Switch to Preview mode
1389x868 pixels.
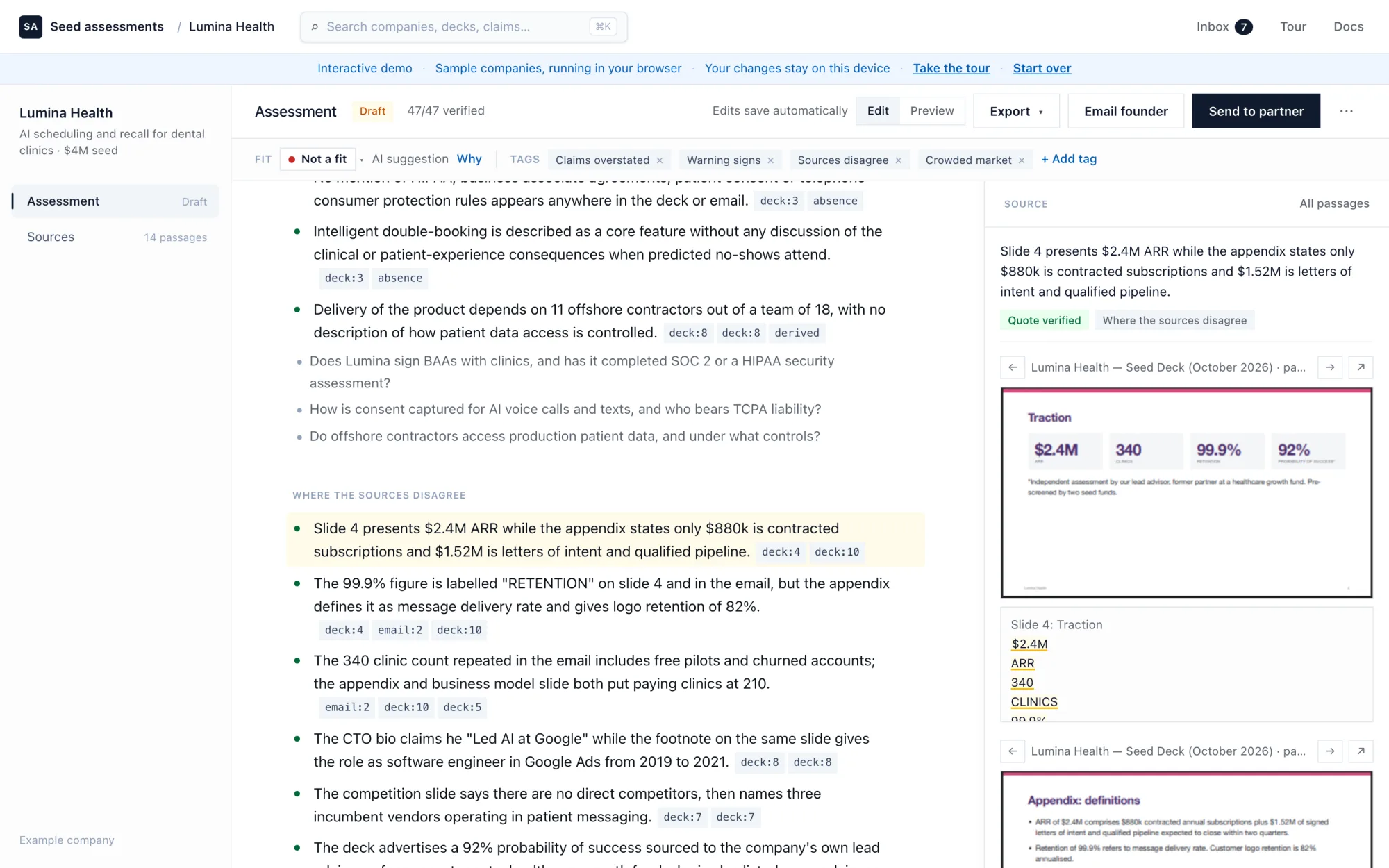(x=932, y=111)
